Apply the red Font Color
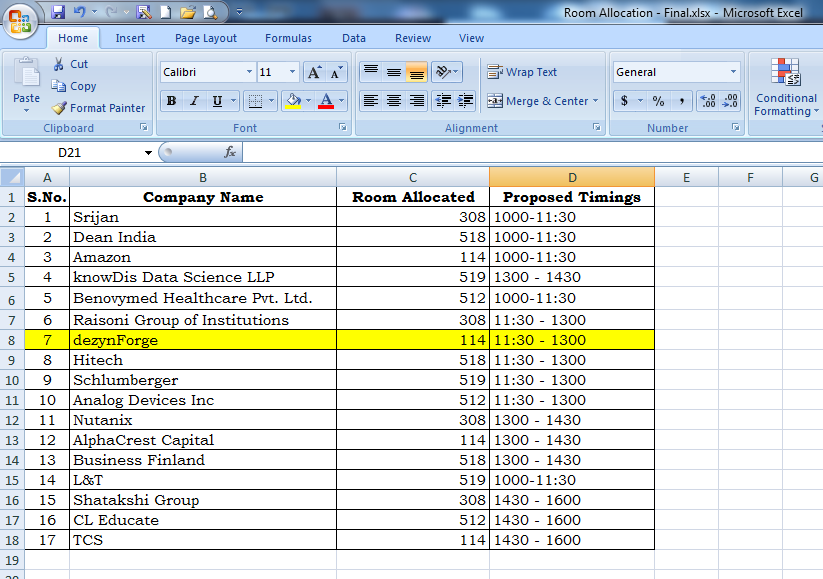This screenshot has height=579, width=823. click(326, 101)
